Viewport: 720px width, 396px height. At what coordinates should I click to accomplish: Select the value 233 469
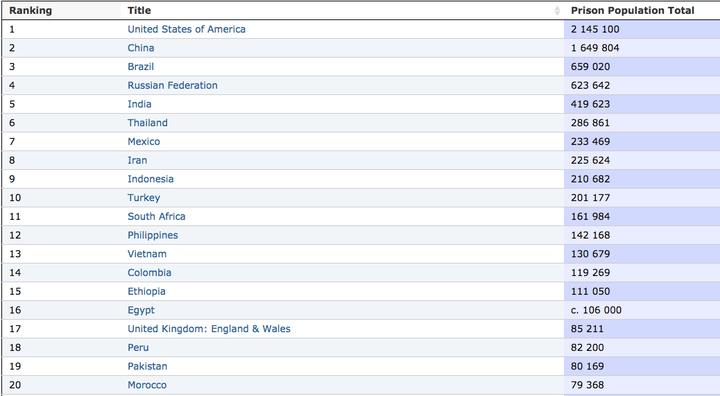coord(591,141)
